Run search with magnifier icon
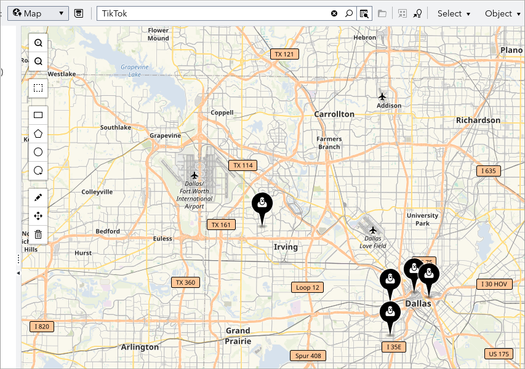The image size is (525, 369). click(349, 13)
